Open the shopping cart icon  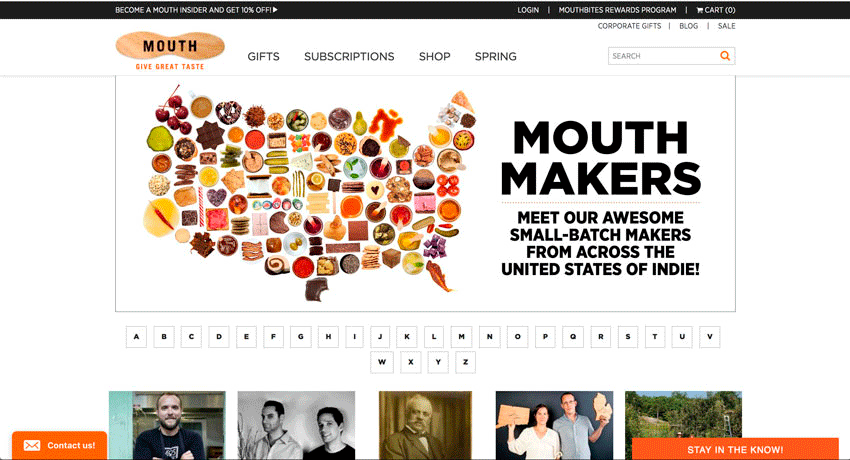point(700,10)
